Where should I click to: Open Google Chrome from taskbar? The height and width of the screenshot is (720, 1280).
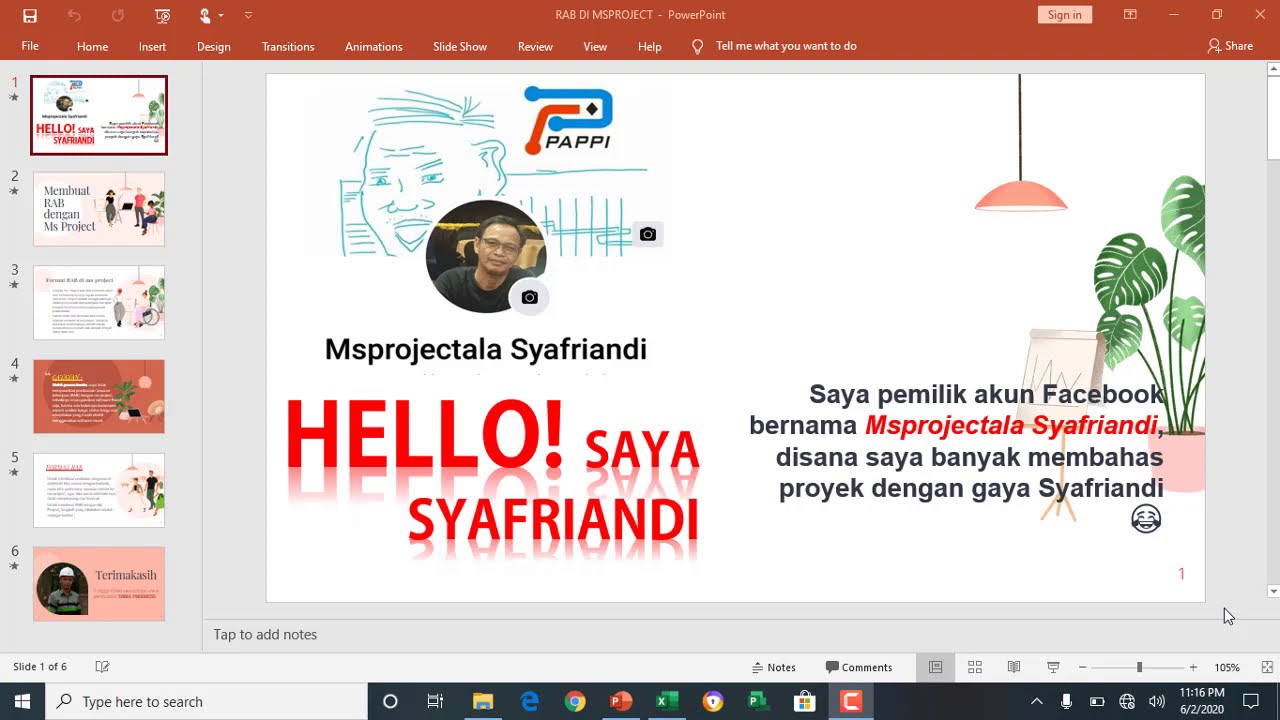click(575, 701)
